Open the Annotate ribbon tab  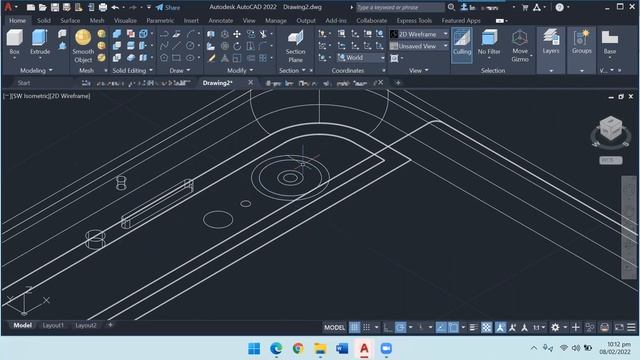221,20
